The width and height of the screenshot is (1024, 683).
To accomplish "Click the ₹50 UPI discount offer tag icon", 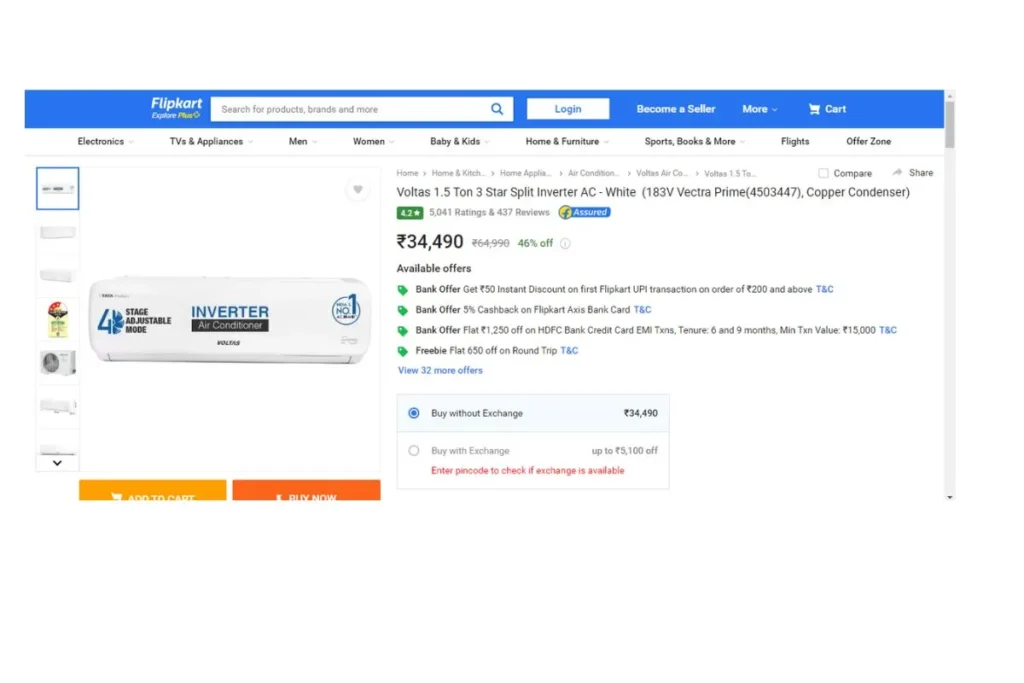I will (403, 290).
